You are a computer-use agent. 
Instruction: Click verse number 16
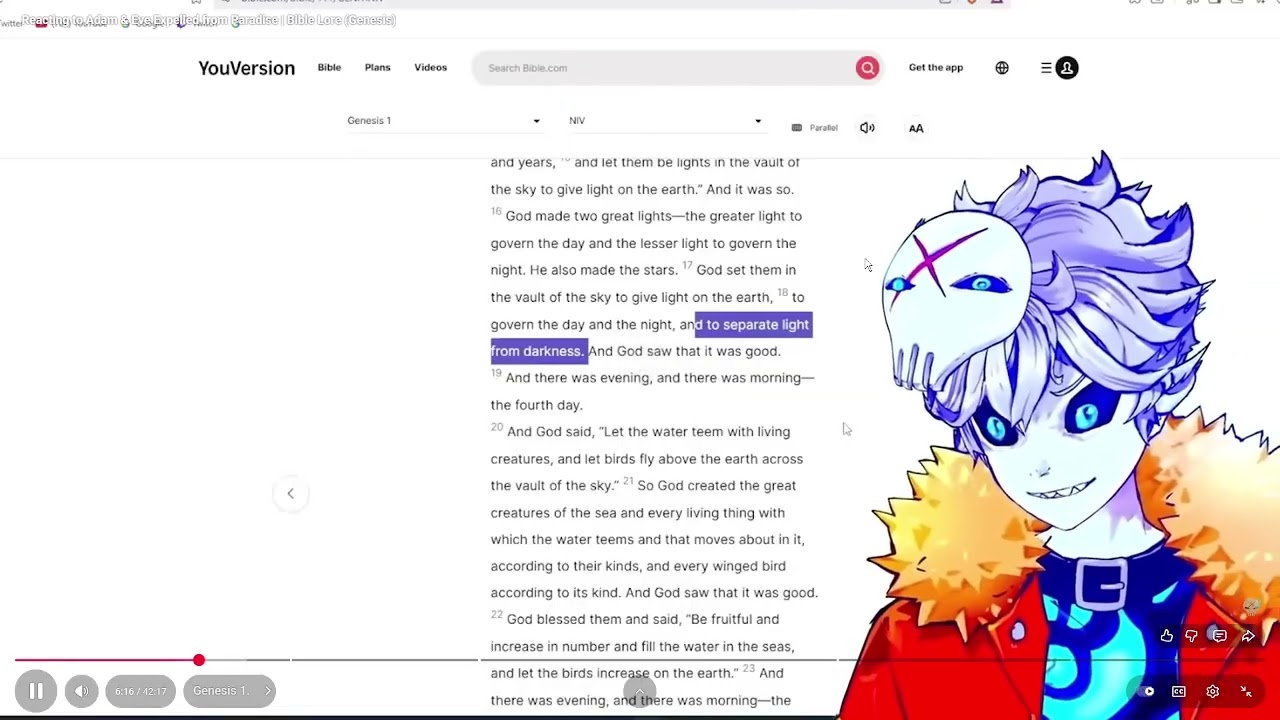pos(496,212)
